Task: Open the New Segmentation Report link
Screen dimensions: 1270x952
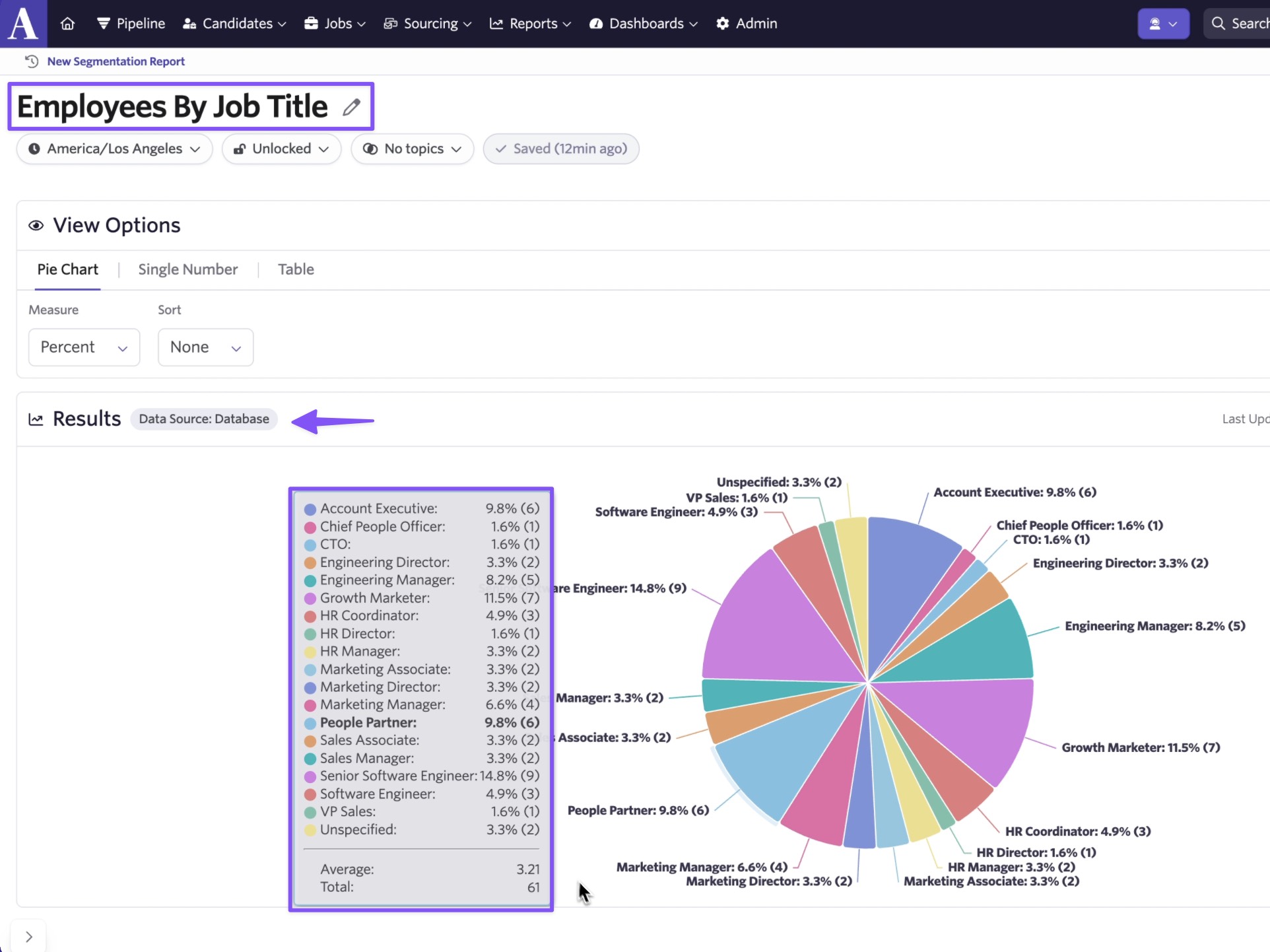Action: tap(116, 61)
